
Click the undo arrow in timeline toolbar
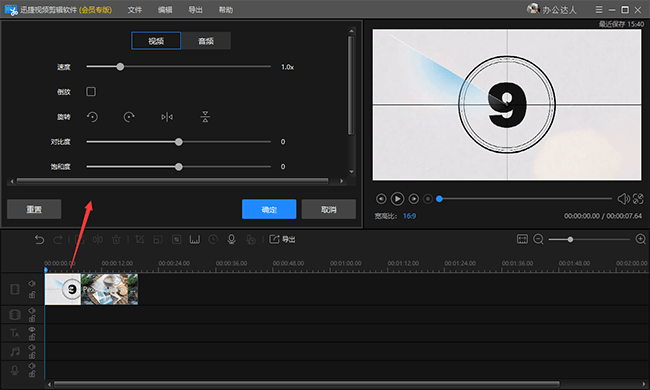(39, 240)
